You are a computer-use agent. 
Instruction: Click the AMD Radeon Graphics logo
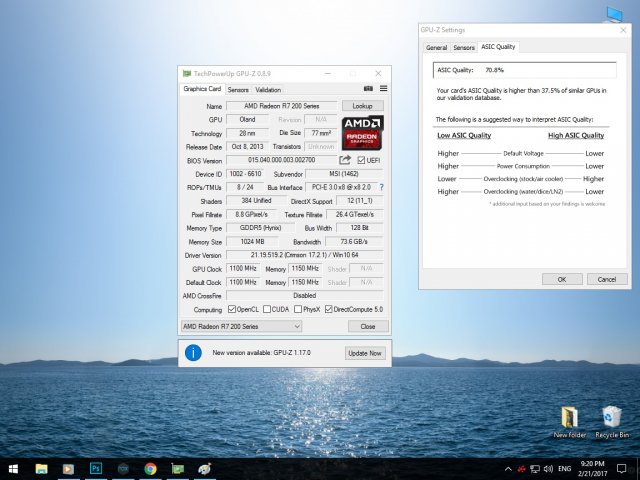coord(361,130)
